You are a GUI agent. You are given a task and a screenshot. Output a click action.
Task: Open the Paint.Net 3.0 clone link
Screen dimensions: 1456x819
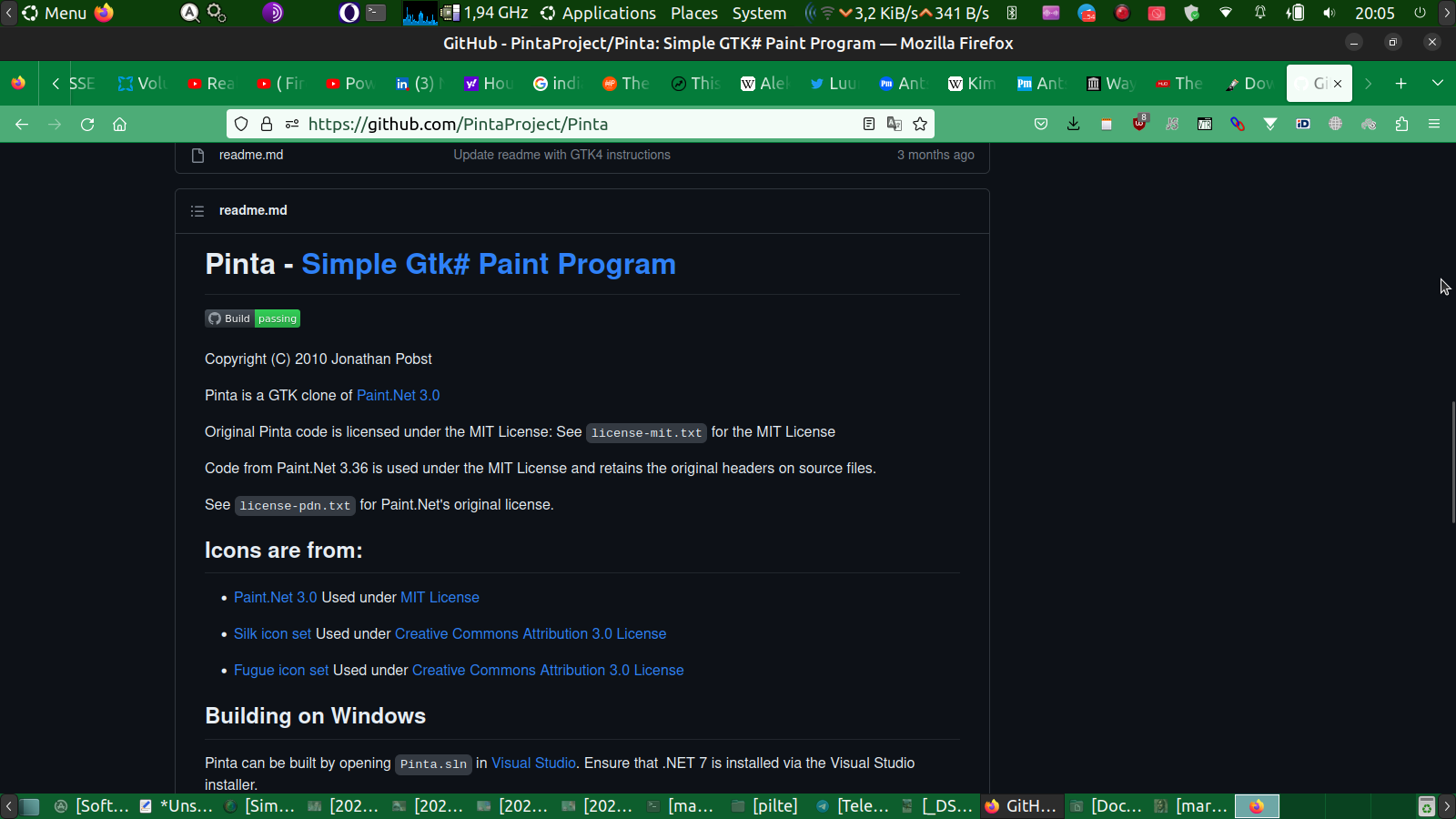click(398, 395)
